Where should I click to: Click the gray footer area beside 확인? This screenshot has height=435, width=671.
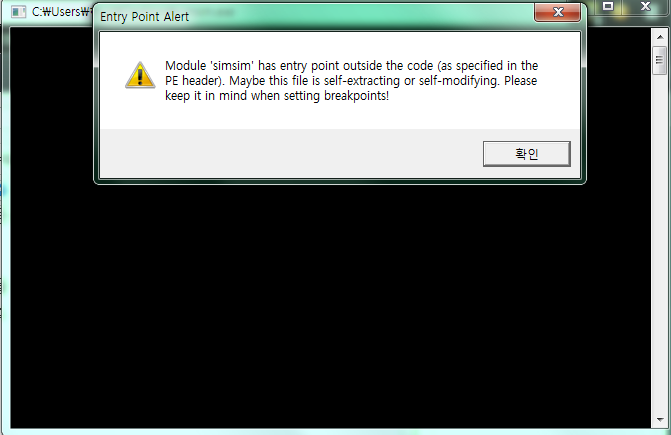pos(291,154)
